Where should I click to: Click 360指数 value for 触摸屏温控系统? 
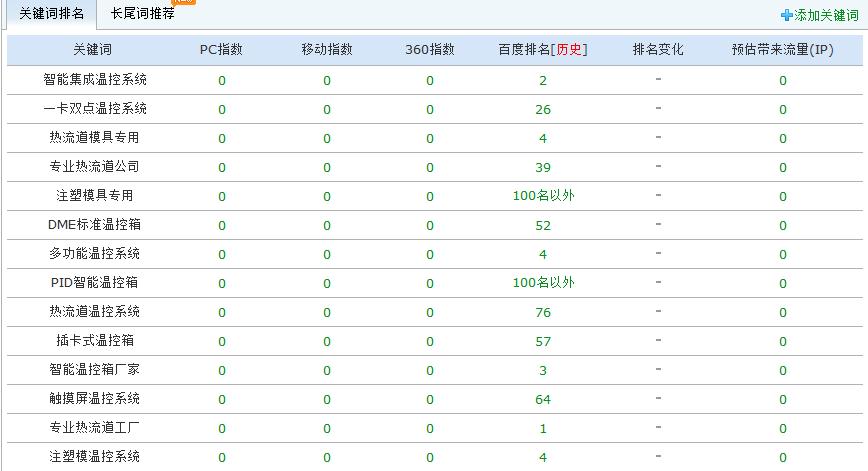click(430, 400)
